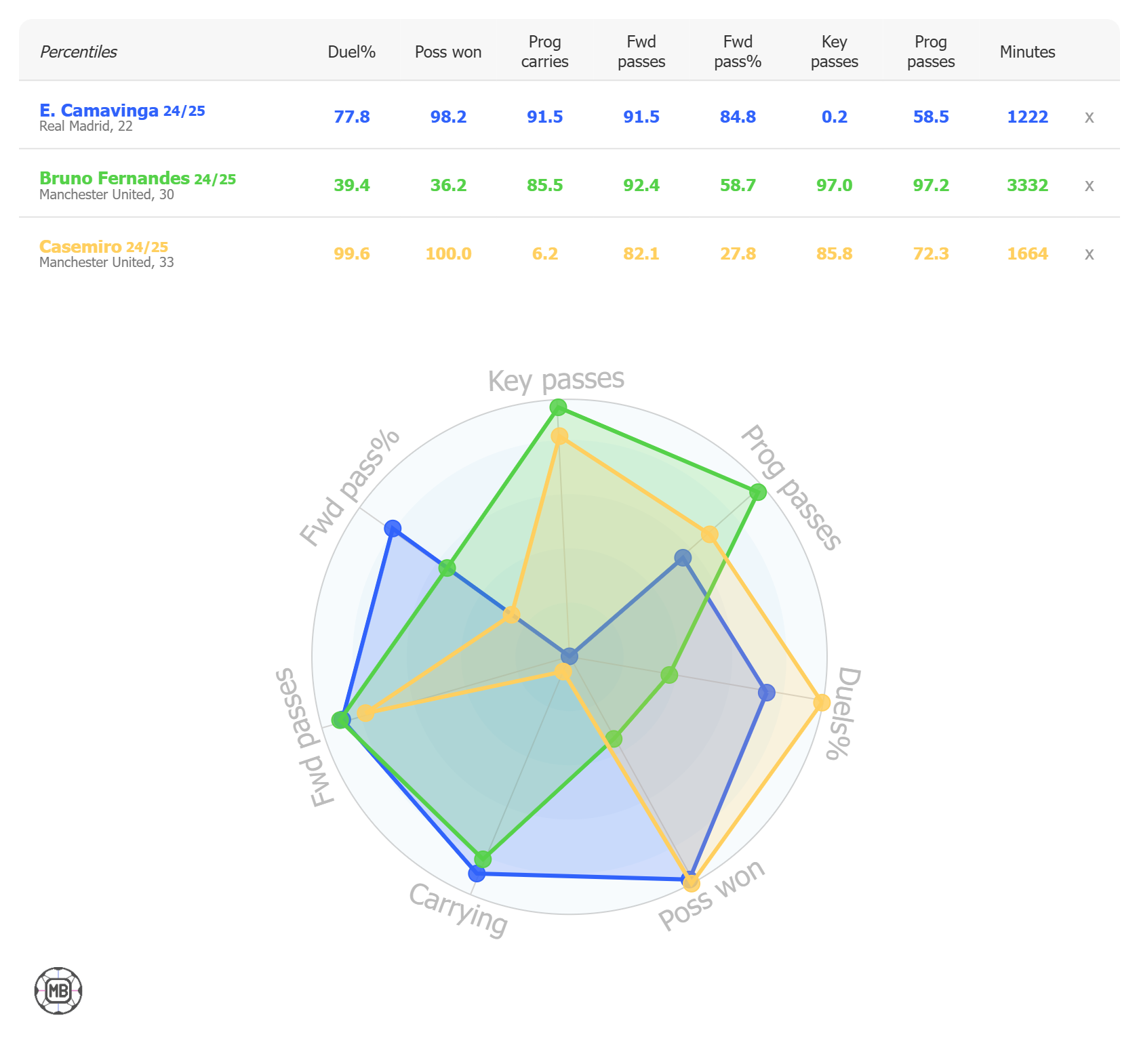Viewport: 1139px width, 1064px height.
Task: Click the Poss won column header
Action: tap(448, 52)
